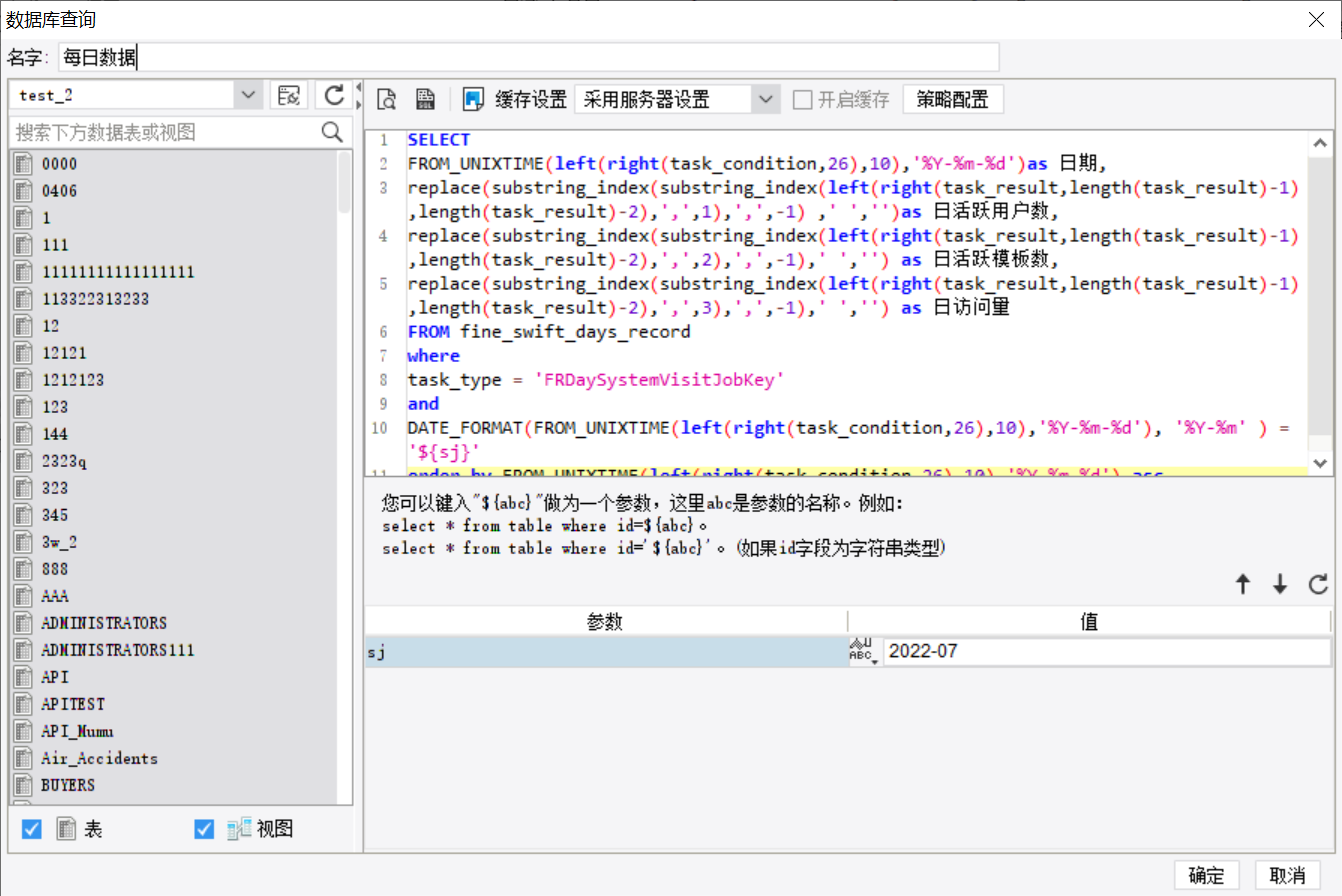Click the SQL preview icon in toolbar
This screenshot has height=896, width=1342.
pyautogui.click(x=387, y=99)
